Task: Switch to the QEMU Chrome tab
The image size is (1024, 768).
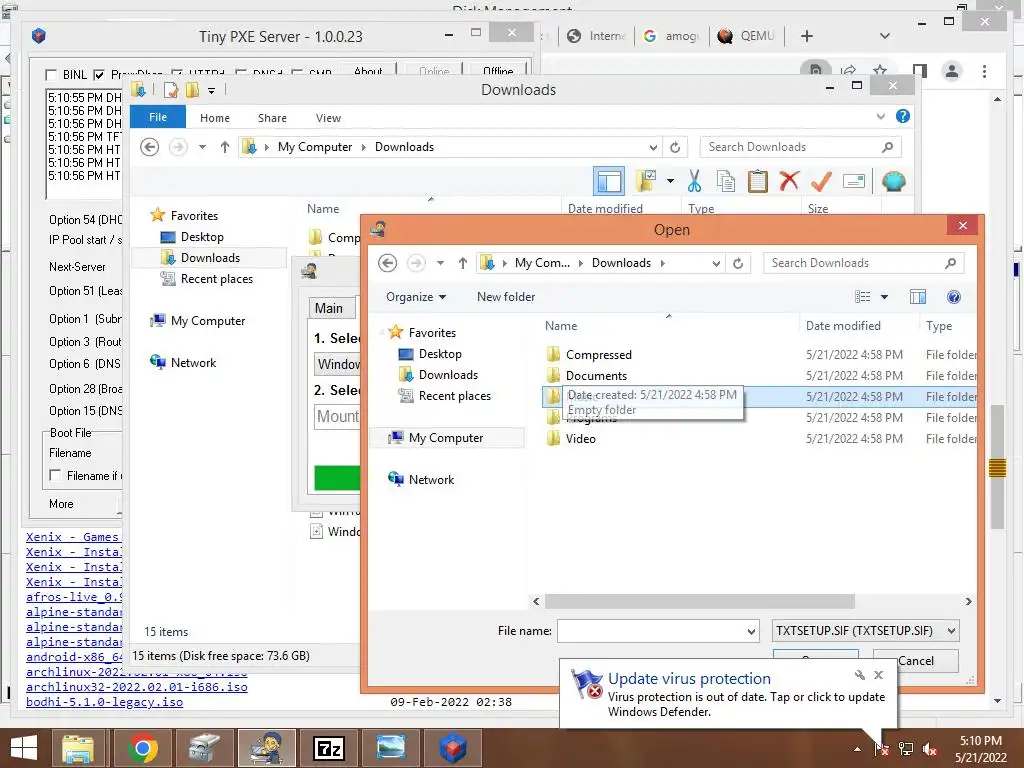Action: 746,36
